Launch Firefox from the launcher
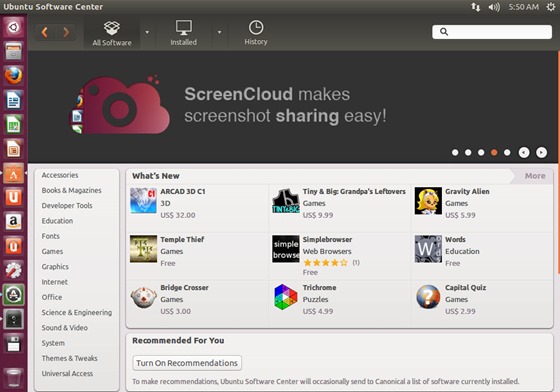Image resolution: width=560 pixels, height=392 pixels. [14, 76]
